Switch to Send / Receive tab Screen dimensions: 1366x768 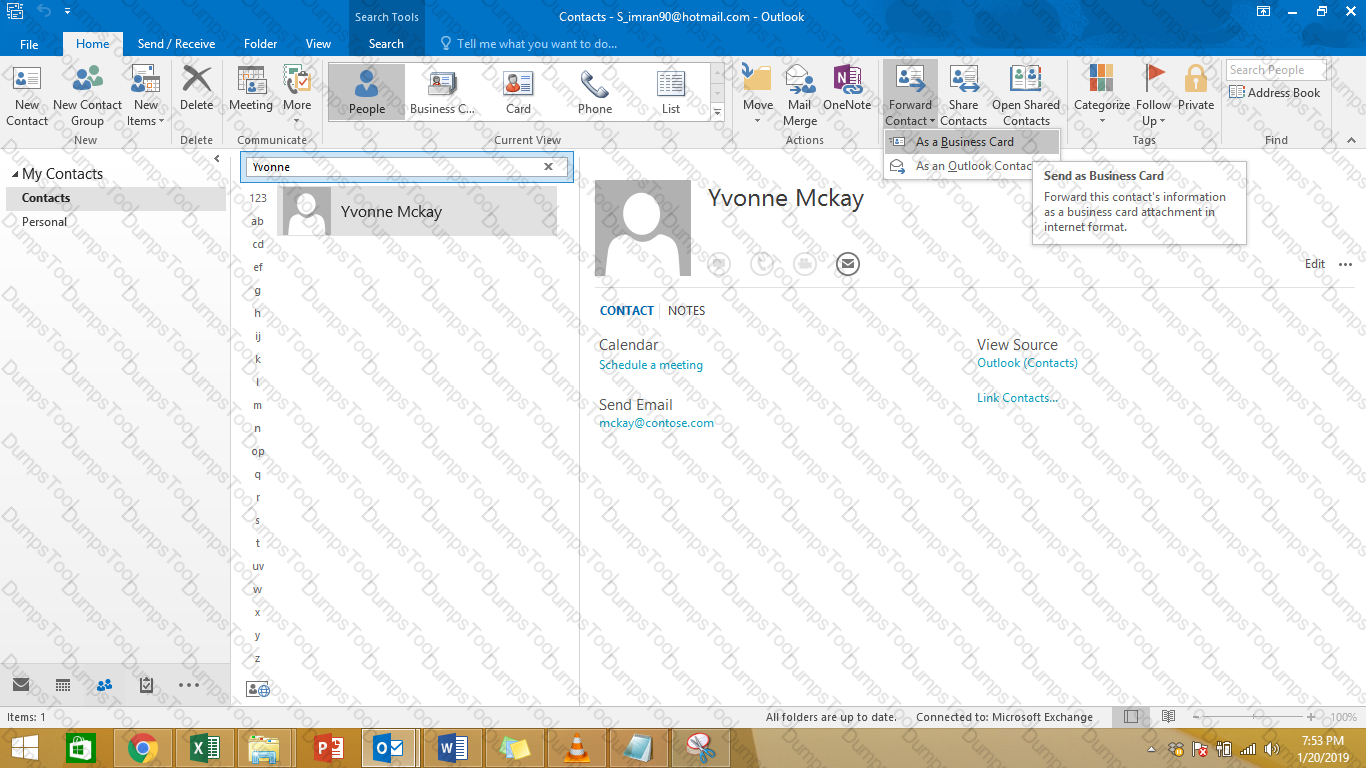tap(176, 44)
